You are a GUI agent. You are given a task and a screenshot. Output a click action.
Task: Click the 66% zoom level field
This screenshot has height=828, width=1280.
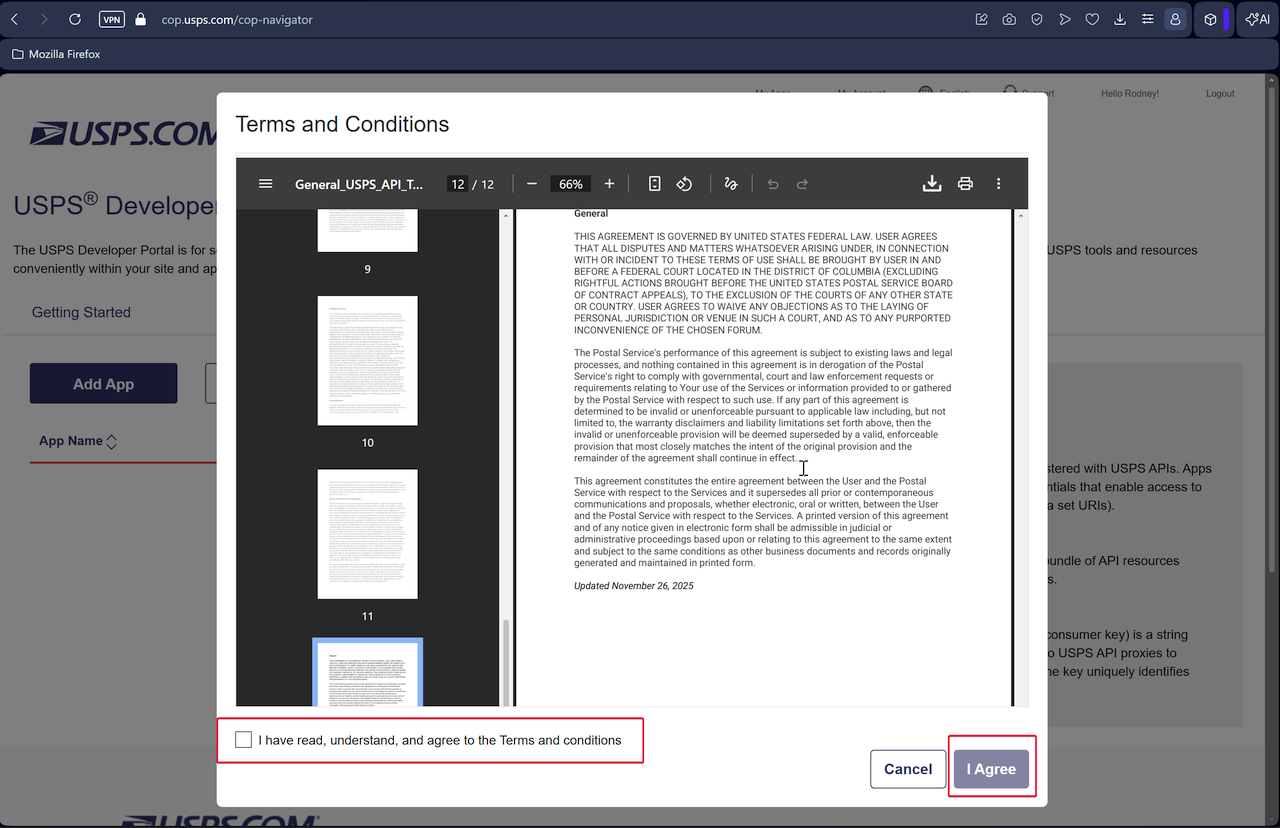point(571,184)
